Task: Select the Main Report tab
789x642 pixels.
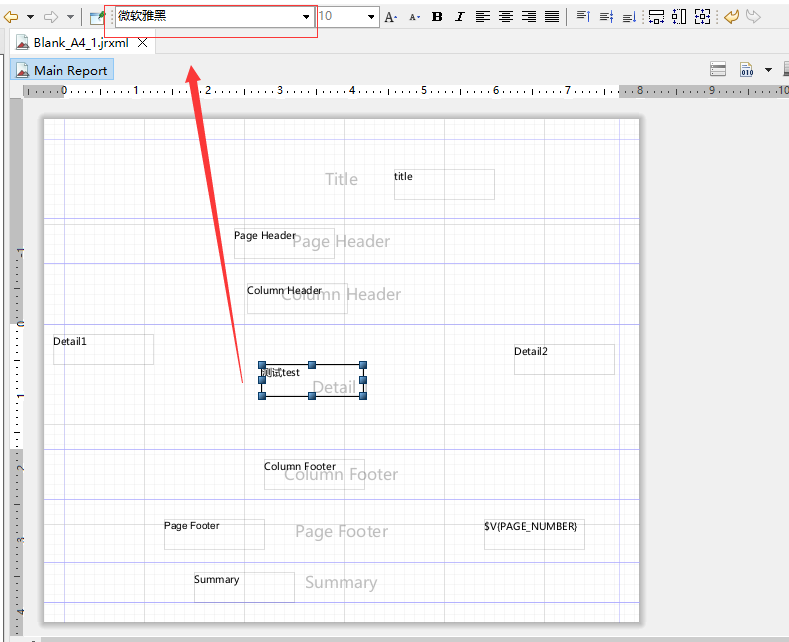Action: 62,70
